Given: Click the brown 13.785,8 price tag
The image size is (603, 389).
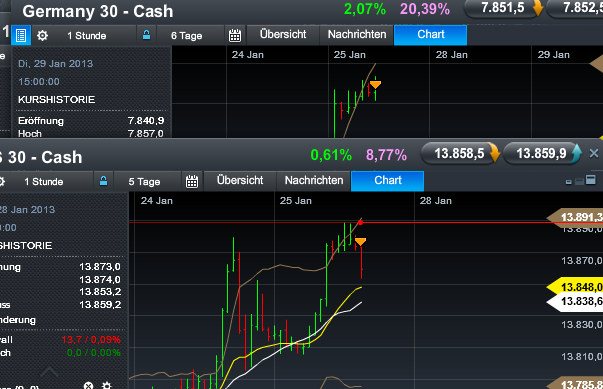Looking at the screenshot, I should (576, 384).
